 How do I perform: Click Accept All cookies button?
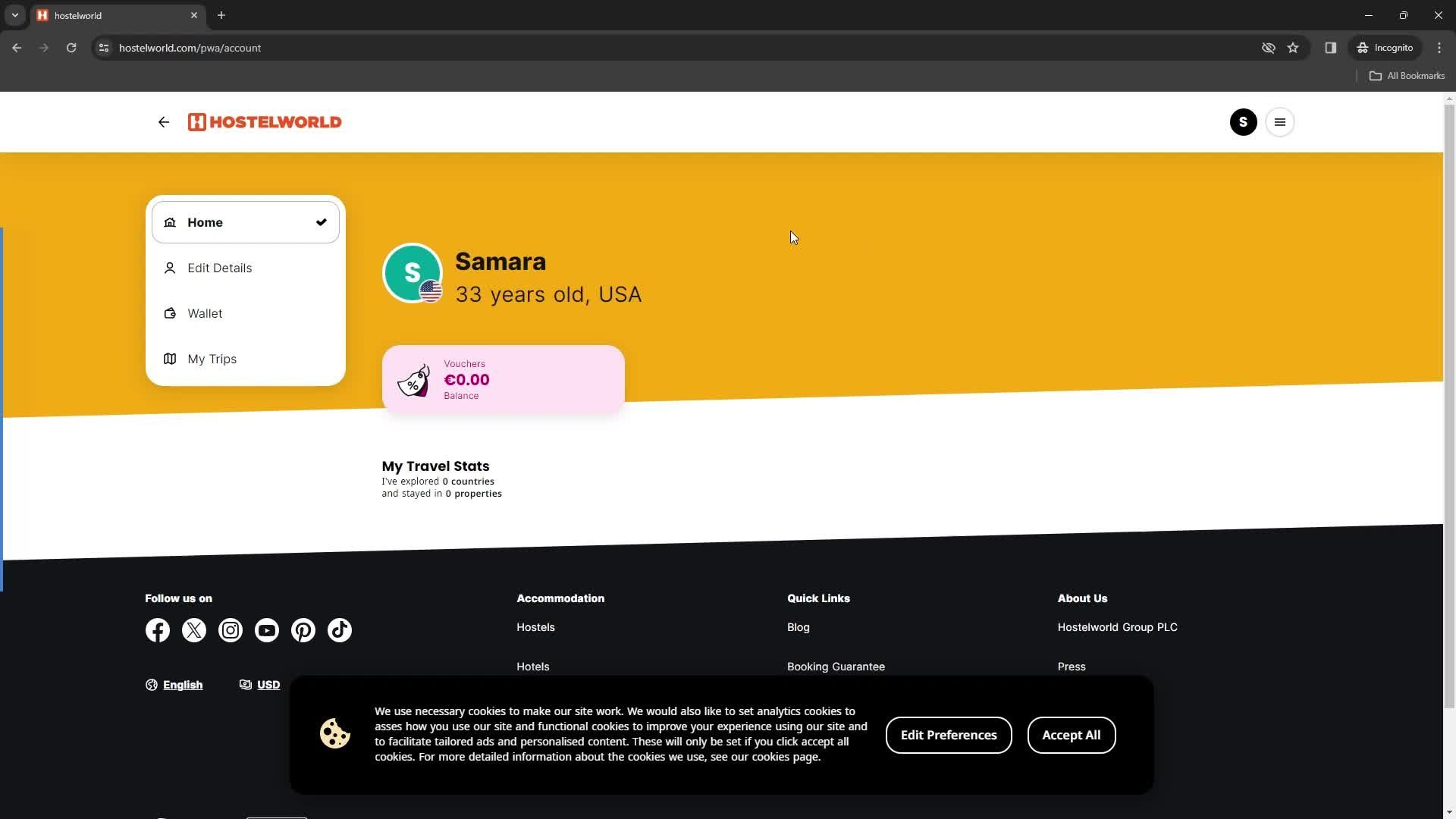click(x=1072, y=735)
